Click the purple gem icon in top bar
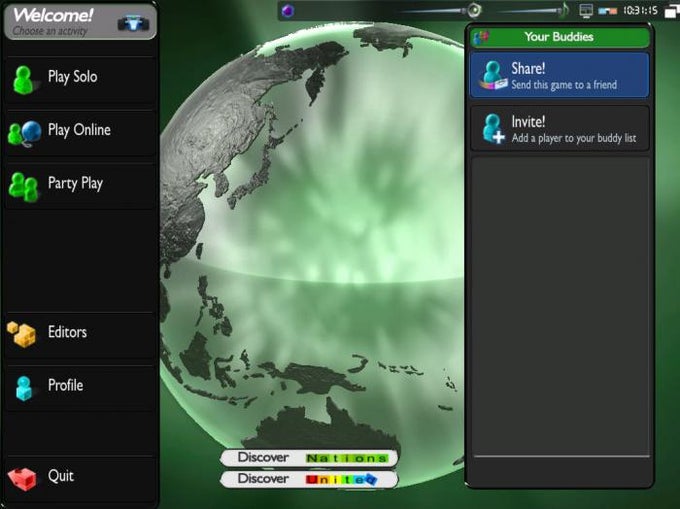Image resolution: width=680 pixels, height=509 pixels. (x=288, y=10)
